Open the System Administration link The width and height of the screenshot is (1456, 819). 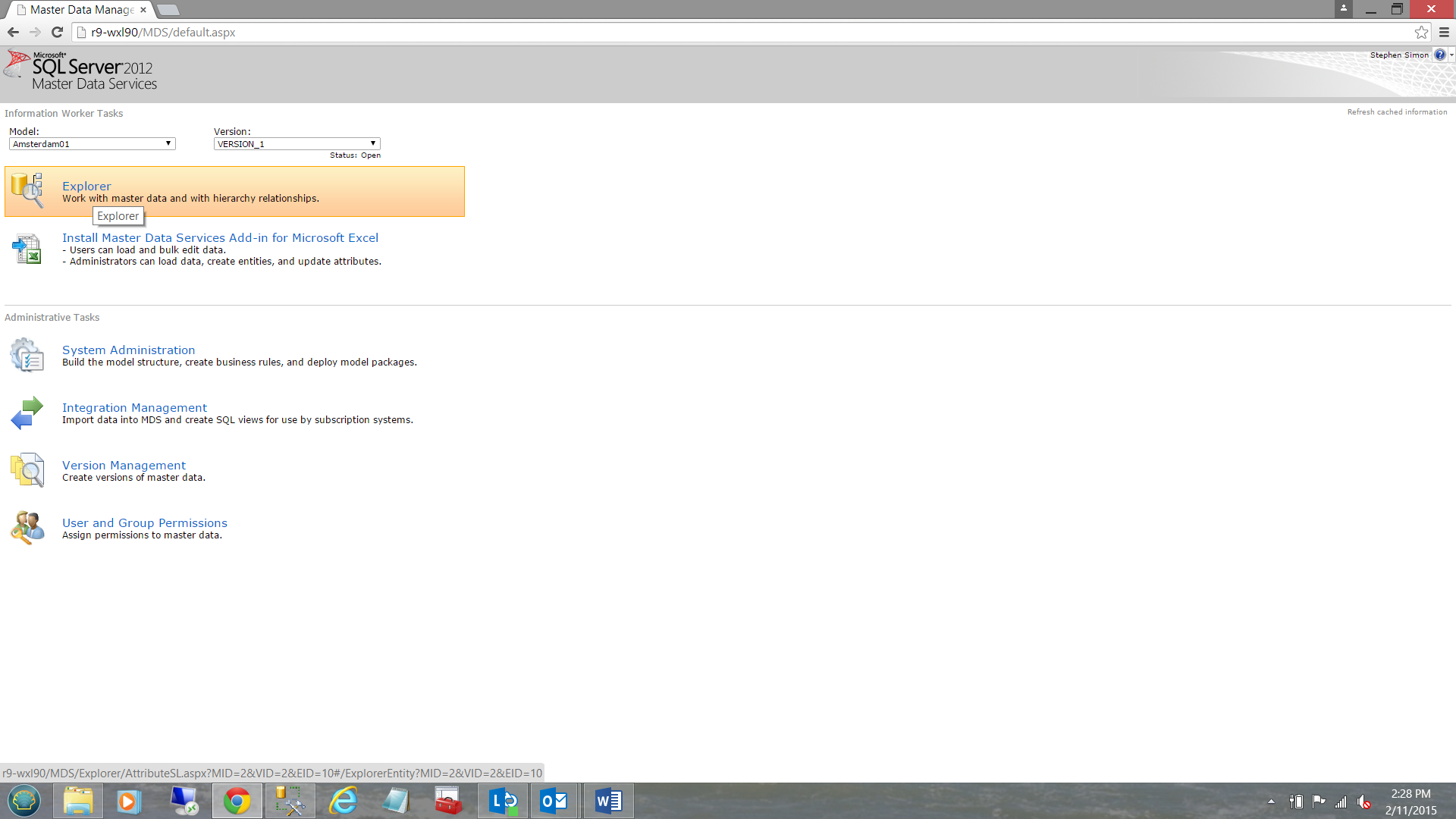click(x=128, y=350)
